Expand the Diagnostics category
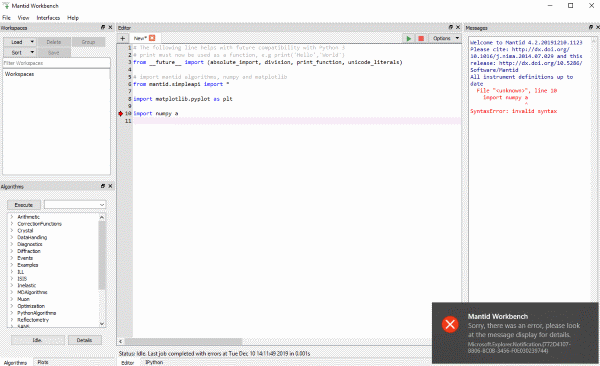600x366 pixels. click(12, 244)
